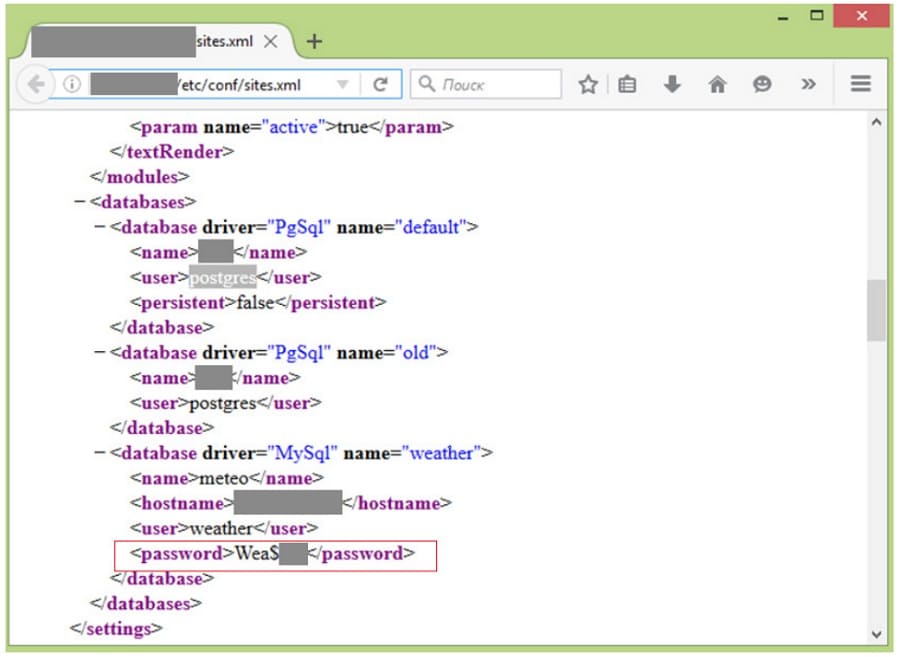Screen dimensions: 900x657
Task: Collapse the databases XML node
Action: pos(80,202)
